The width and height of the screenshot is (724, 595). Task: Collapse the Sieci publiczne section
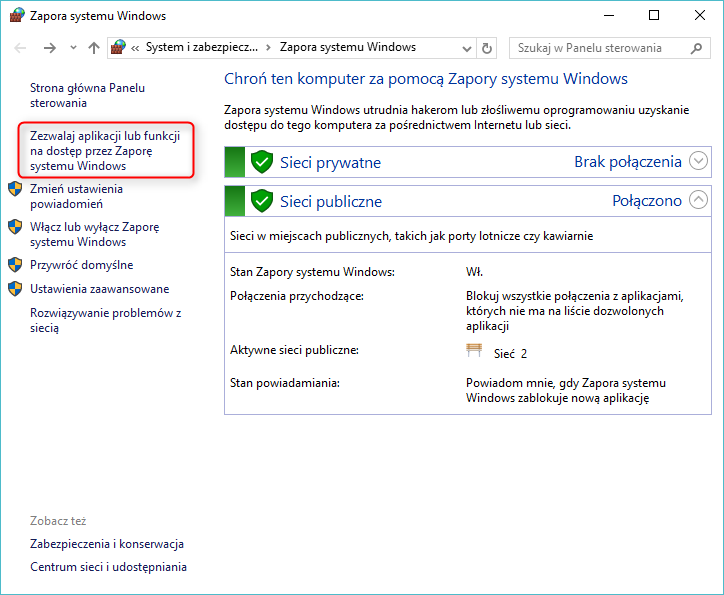(699, 200)
